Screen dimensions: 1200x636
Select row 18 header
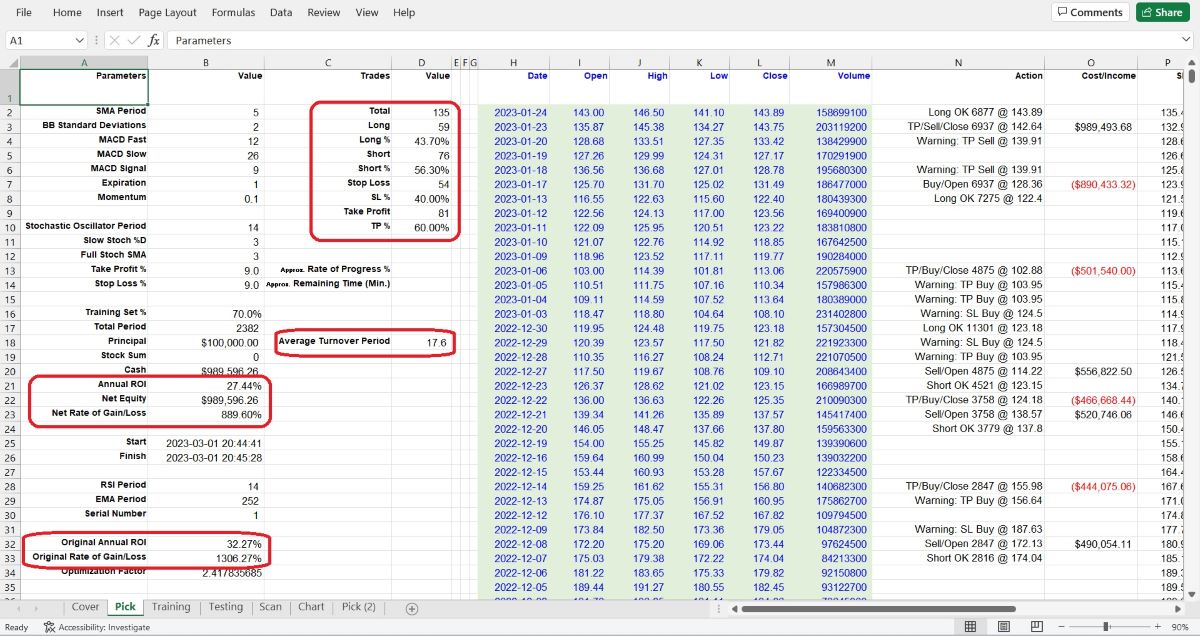[x=10, y=341]
